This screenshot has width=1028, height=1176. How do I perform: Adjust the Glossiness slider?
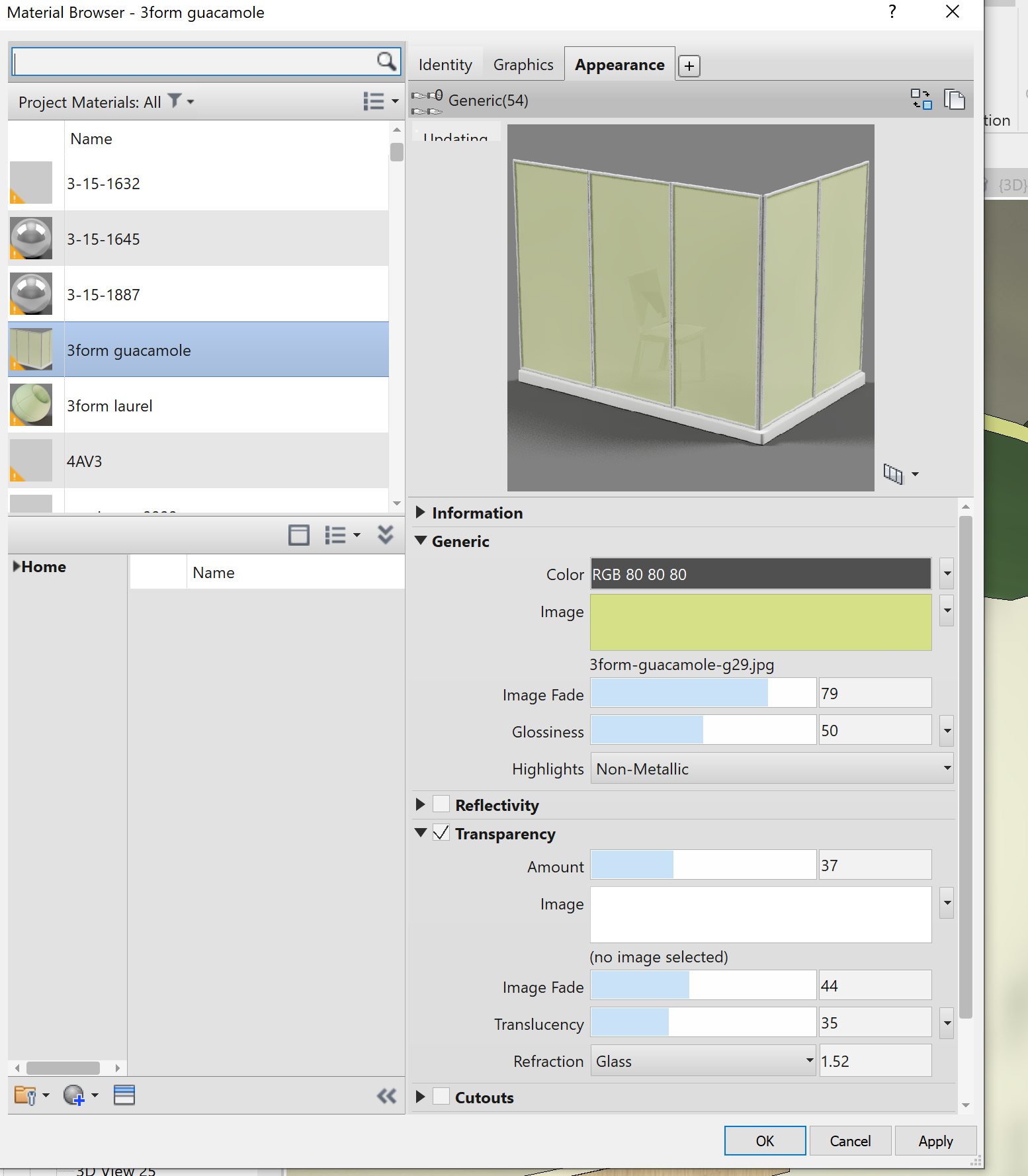click(x=703, y=730)
